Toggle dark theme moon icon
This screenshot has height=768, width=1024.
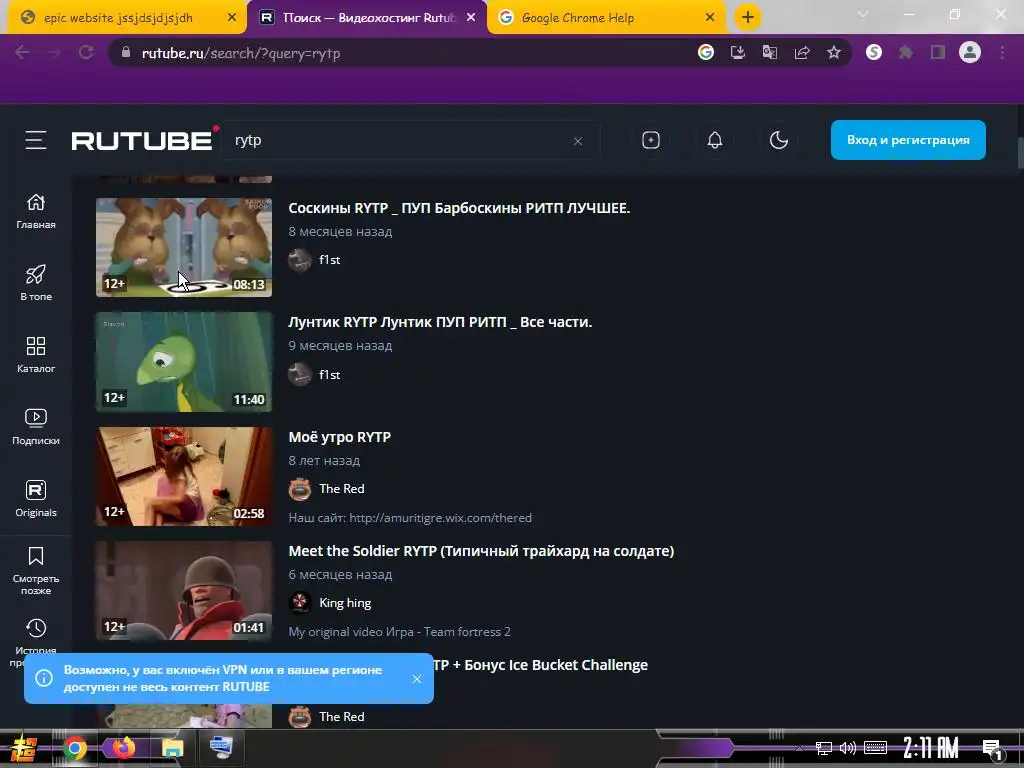778,140
